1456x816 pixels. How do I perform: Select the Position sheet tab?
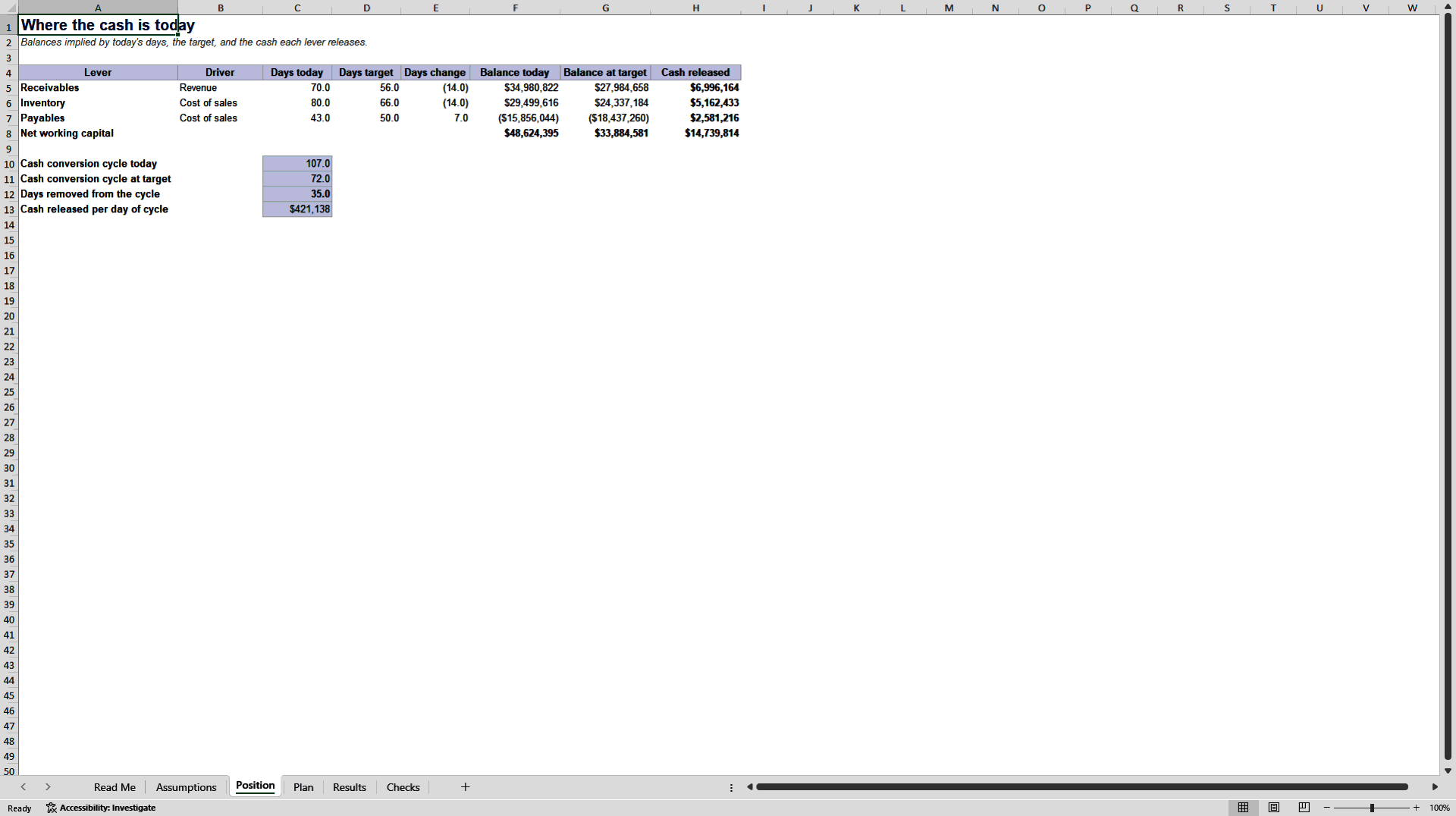click(255, 786)
